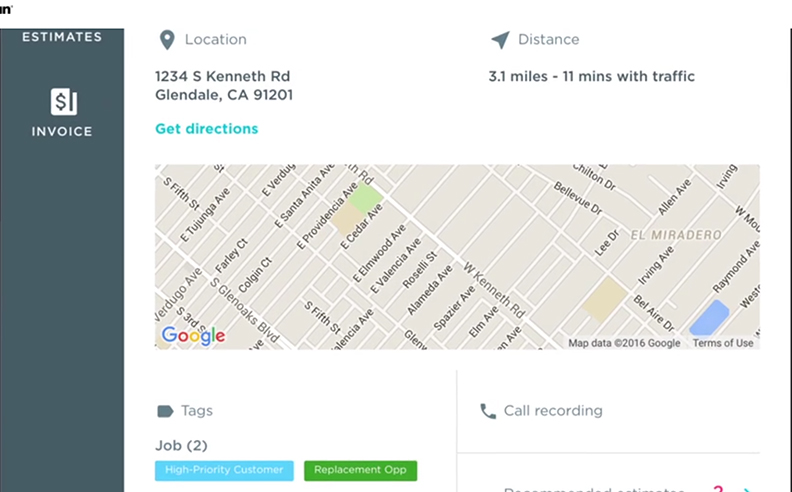This screenshot has width=792, height=492.
Task: Click the Invoice dollar icon in sidebar
Action: click(64, 101)
